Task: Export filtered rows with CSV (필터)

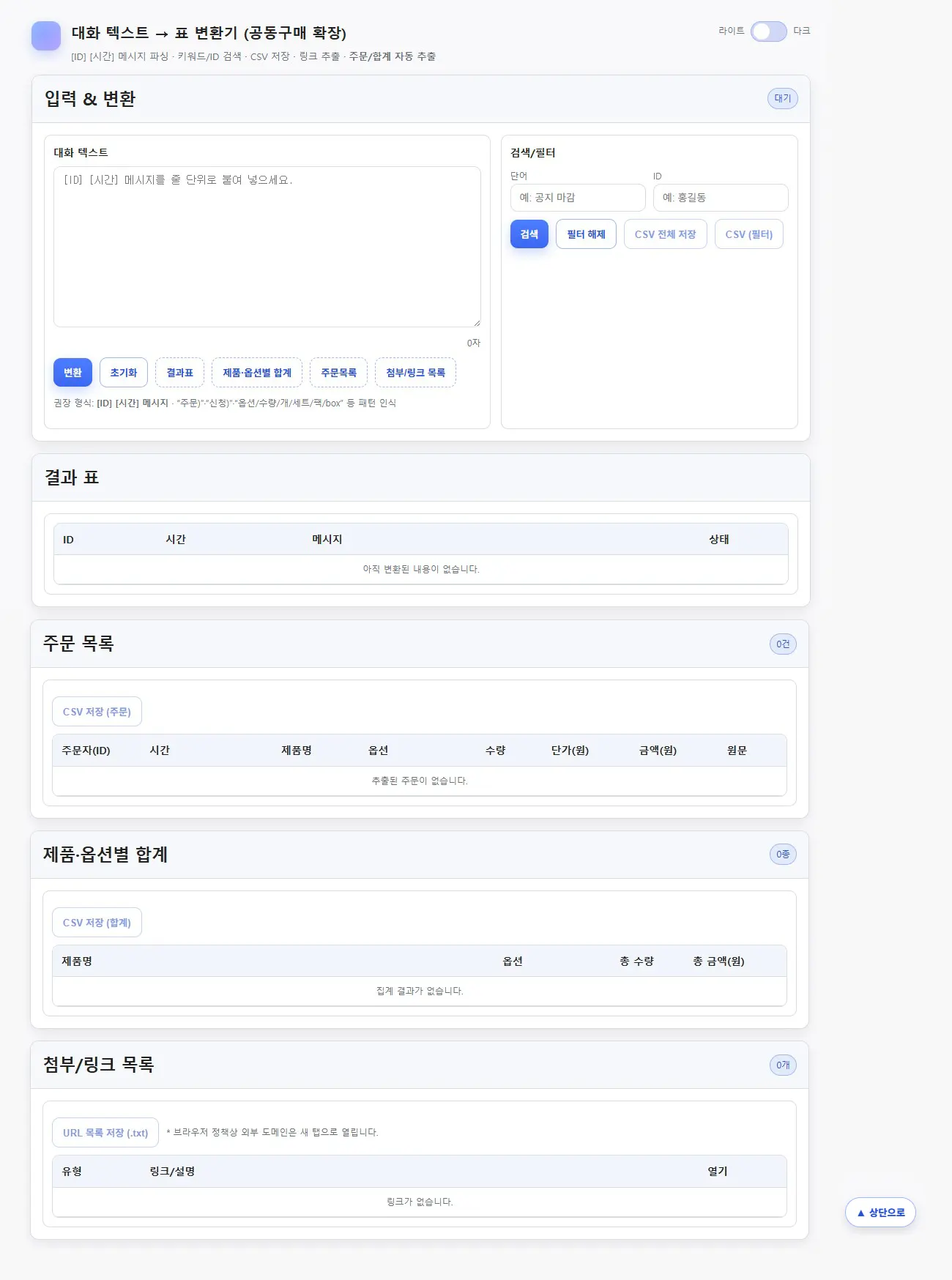Action: click(x=748, y=234)
